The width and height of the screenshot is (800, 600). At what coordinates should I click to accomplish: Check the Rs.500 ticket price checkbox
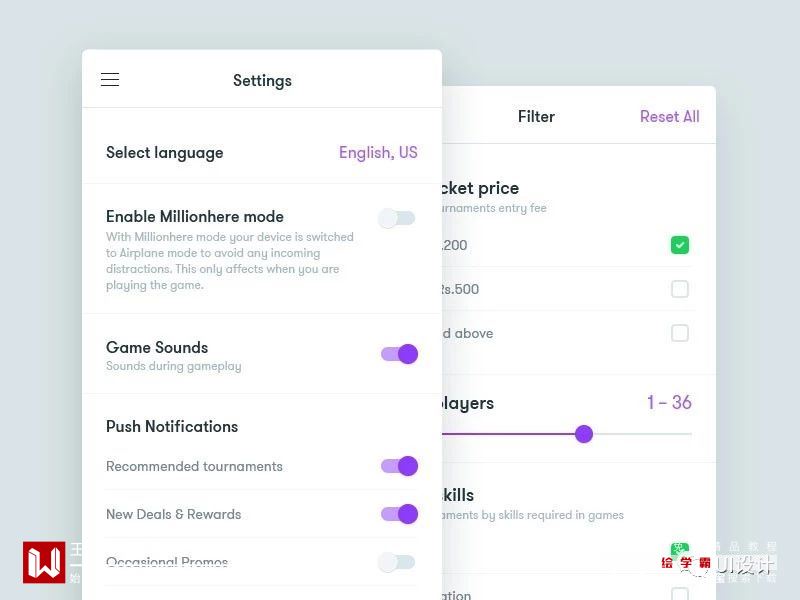(680, 289)
